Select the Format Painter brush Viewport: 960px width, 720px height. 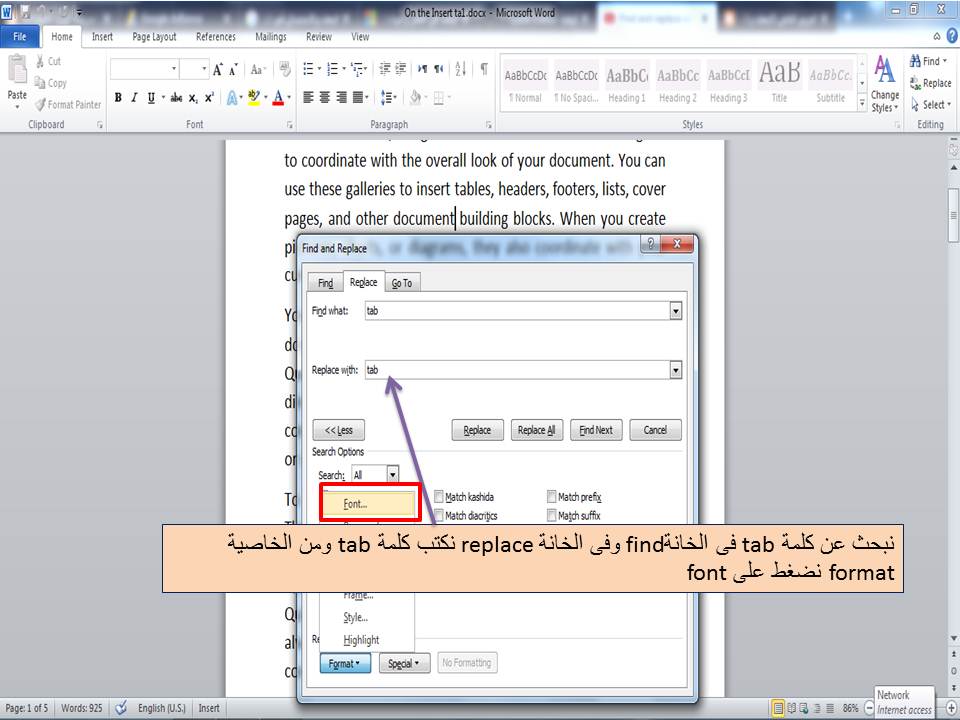40,105
